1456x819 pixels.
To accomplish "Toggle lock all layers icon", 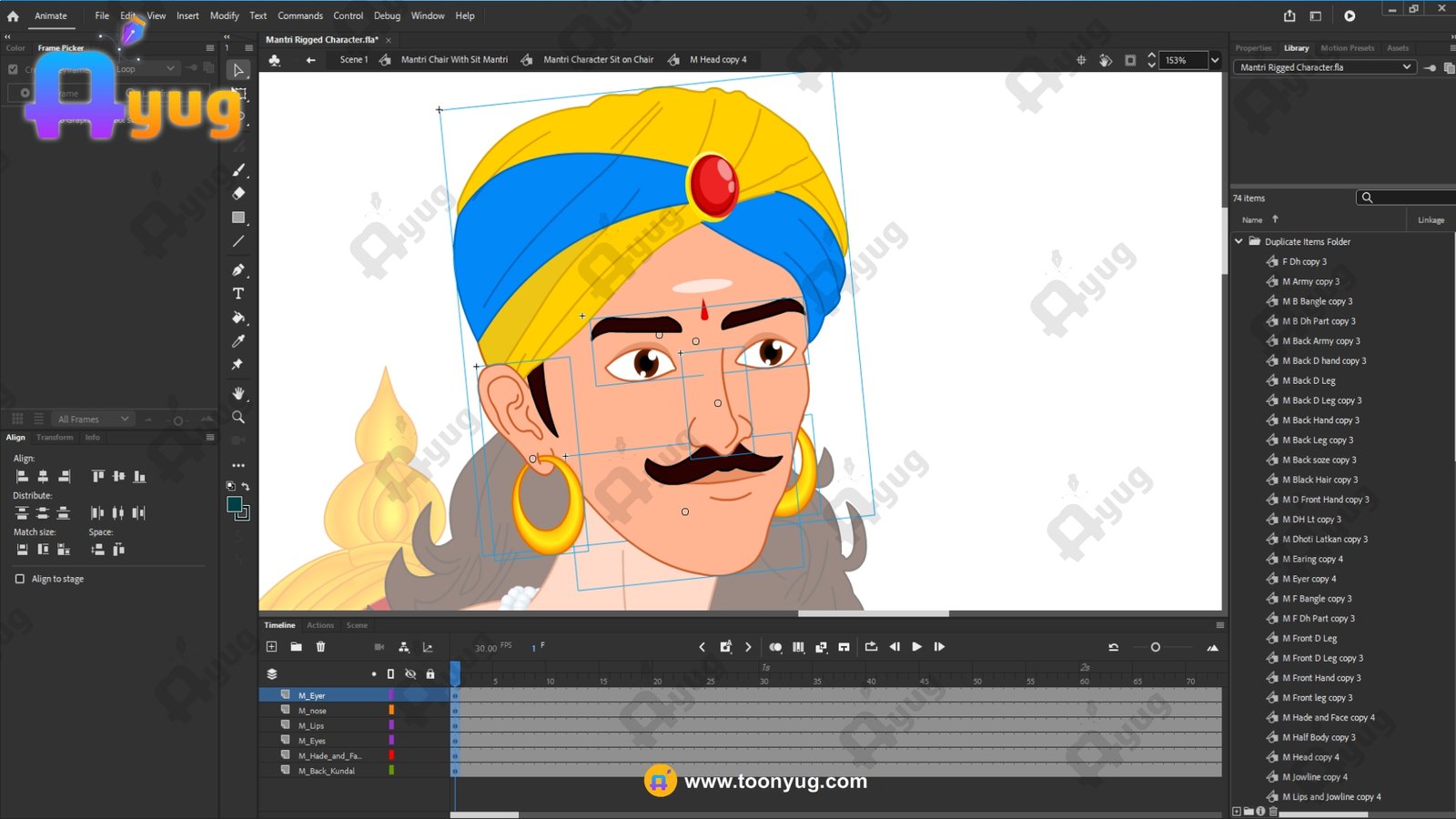I will pyautogui.click(x=430, y=674).
